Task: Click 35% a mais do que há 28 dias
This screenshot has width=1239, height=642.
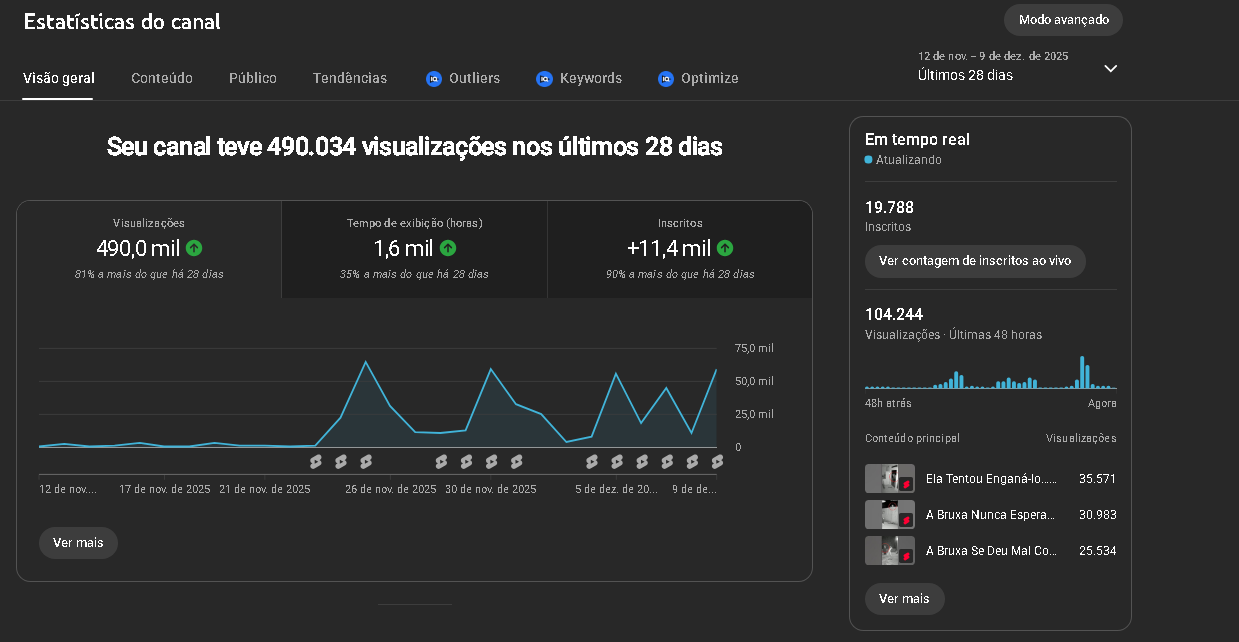Action: (x=414, y=274)
